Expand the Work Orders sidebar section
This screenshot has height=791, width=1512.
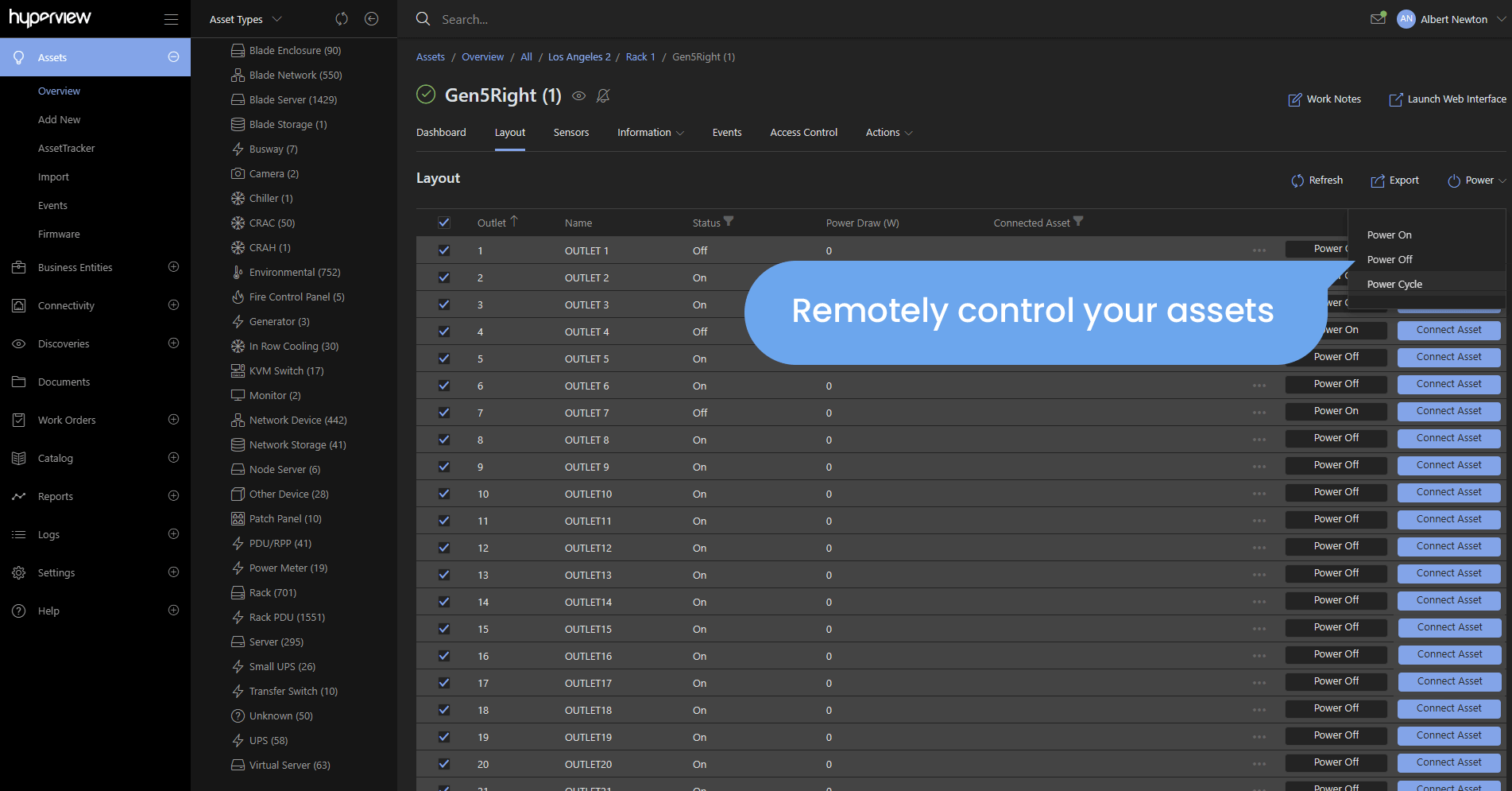pyautogui.click(x=173, y=420)
